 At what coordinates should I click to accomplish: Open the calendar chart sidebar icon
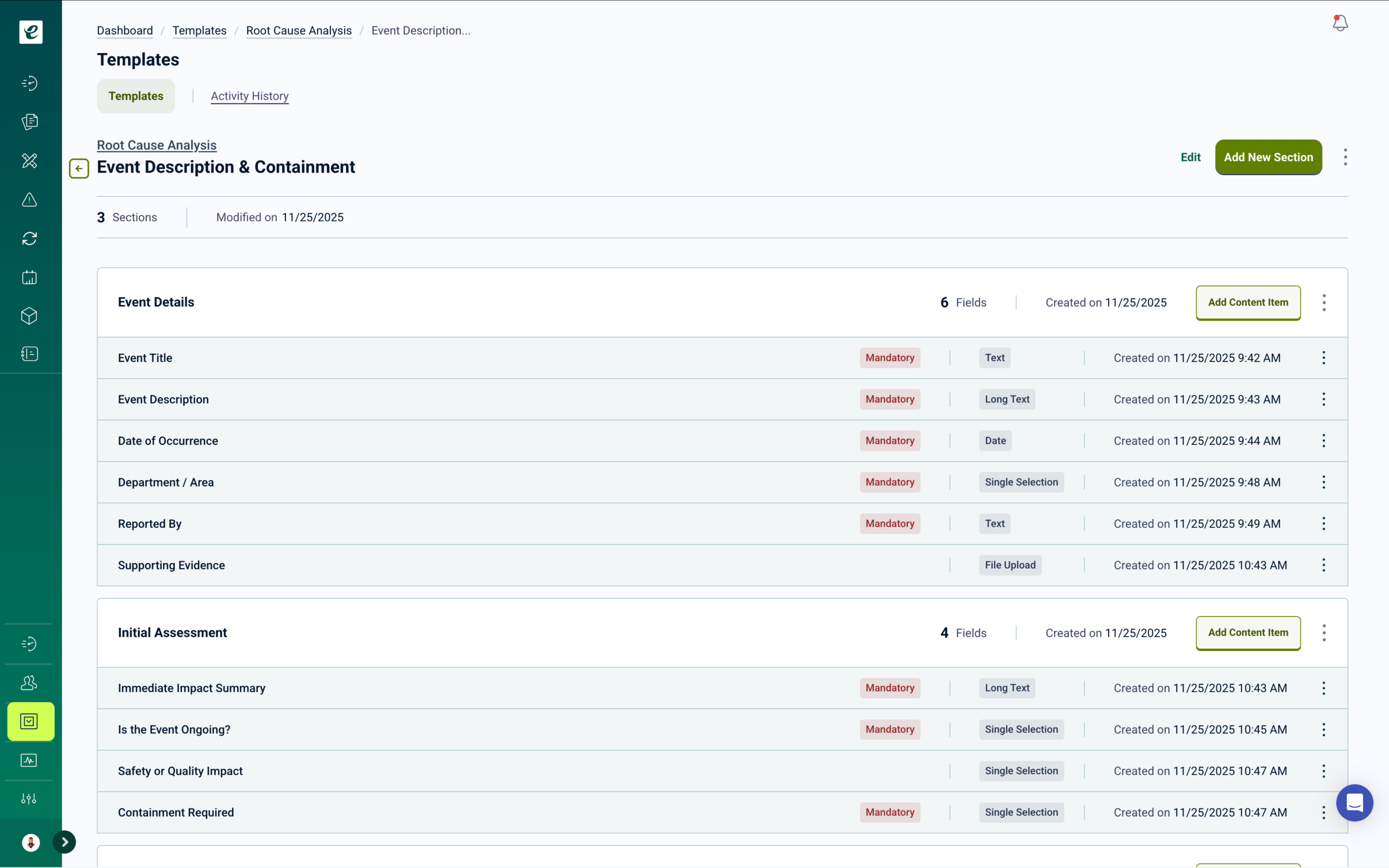click(30, 278)
